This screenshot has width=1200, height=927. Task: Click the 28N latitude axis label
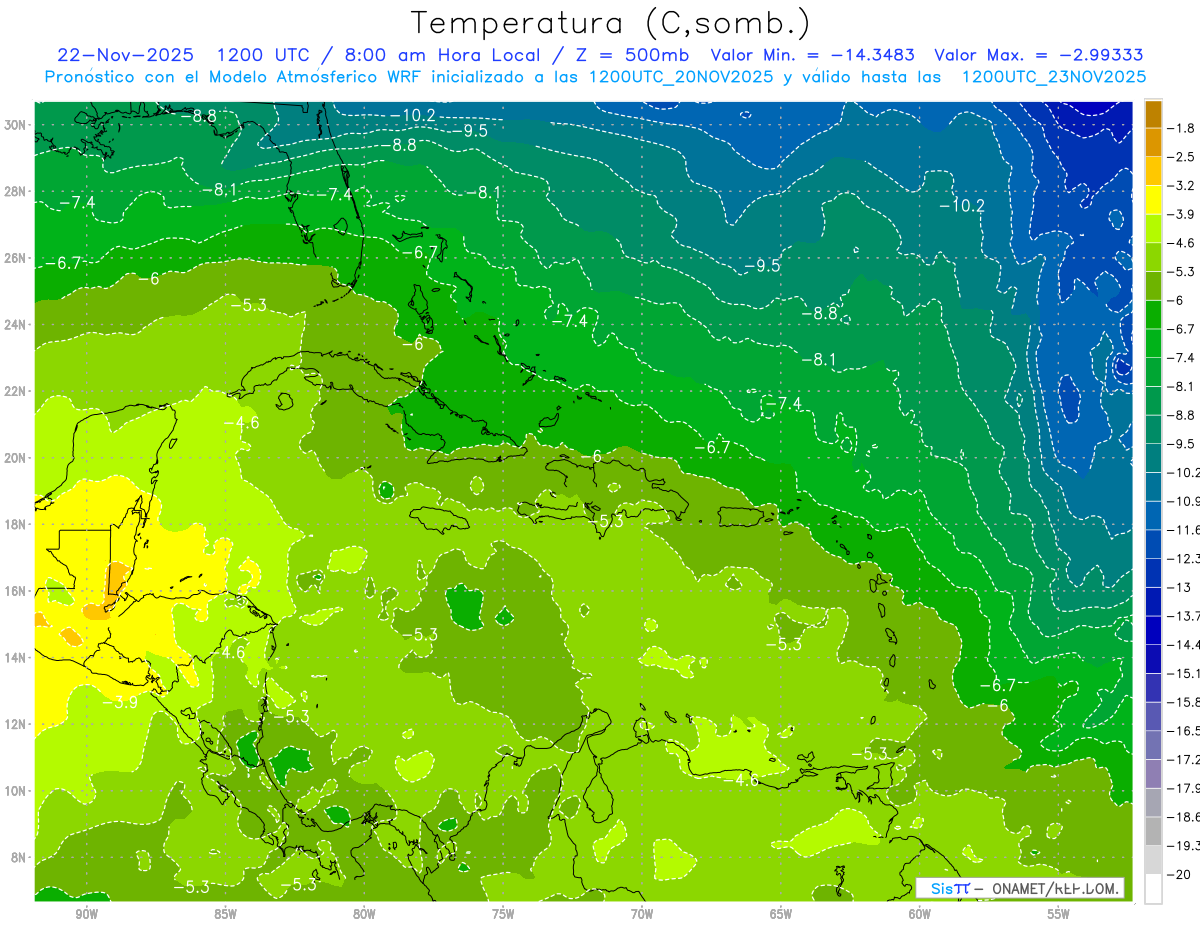(x=15, y=191)
